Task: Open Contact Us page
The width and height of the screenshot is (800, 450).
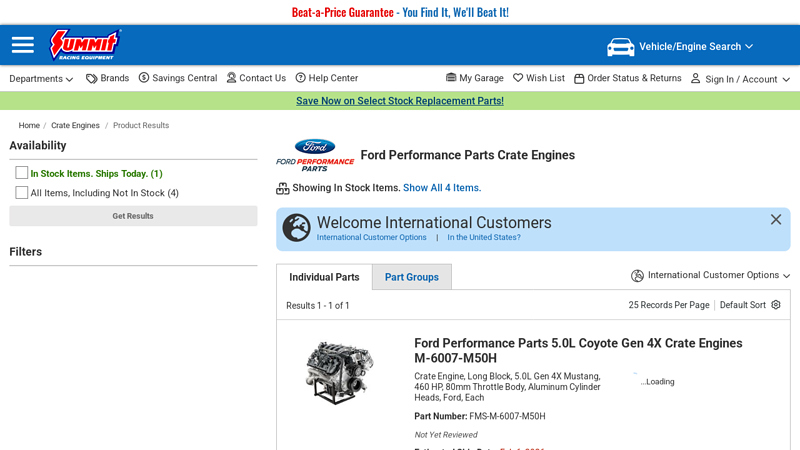Action: [262, 78]
